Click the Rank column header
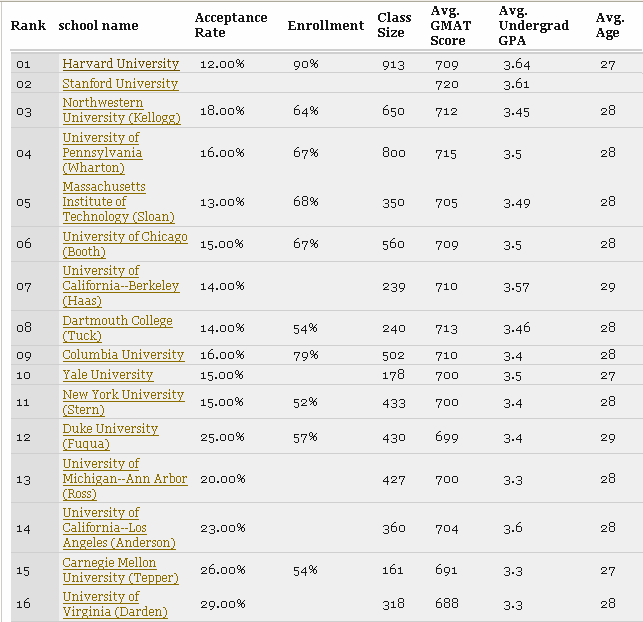The height and width of the screenshot is (622, 643). tap(29, 25)
